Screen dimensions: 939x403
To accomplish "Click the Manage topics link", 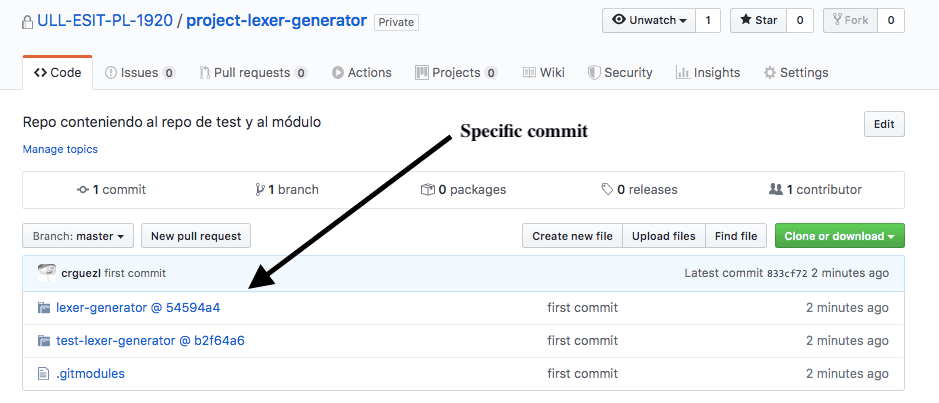I will click(x=60, y=149).
